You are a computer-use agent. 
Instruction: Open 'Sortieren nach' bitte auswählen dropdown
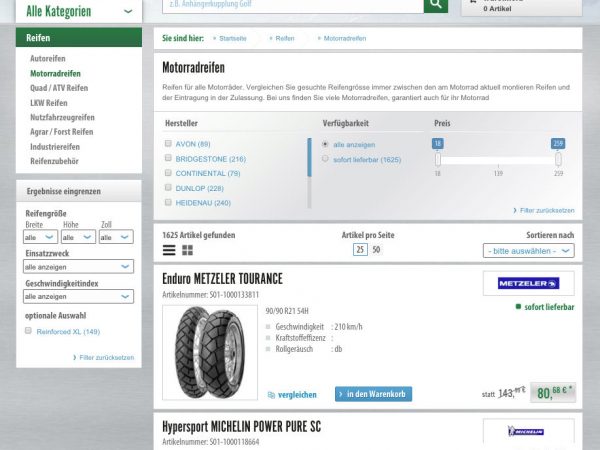[528, 251]
